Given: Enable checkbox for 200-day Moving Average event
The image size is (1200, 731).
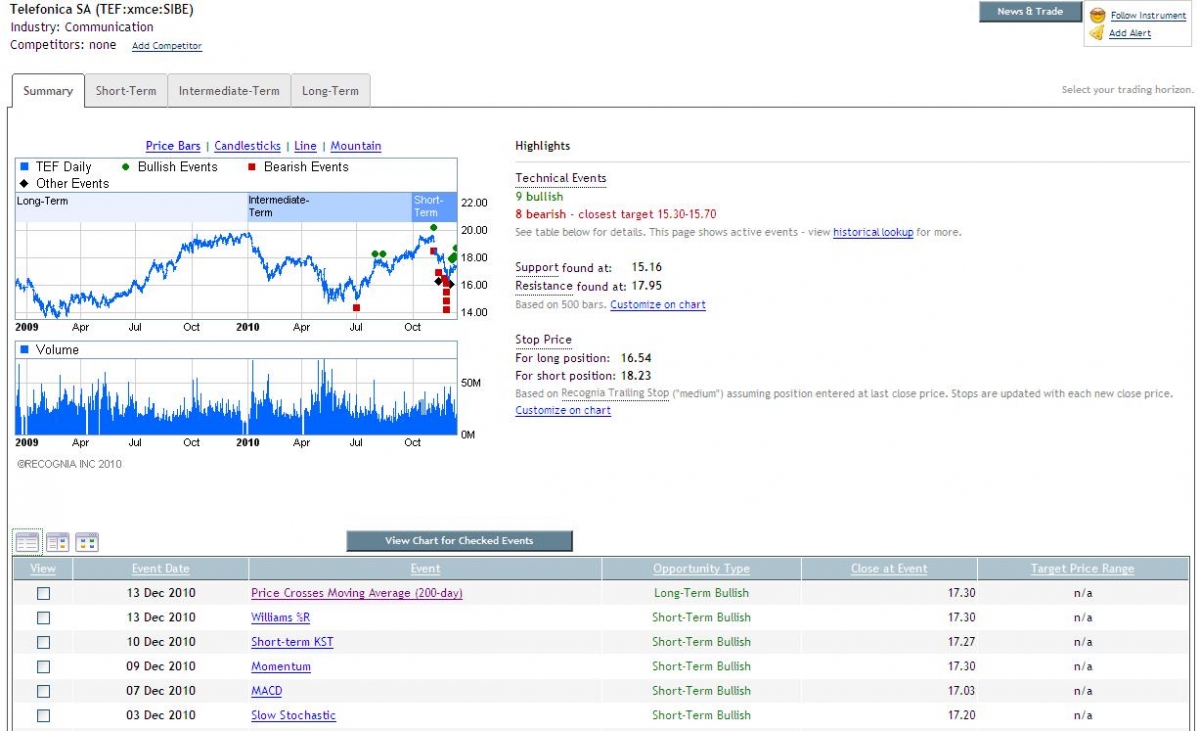Looking at the screenshot, I should [43, 594].
